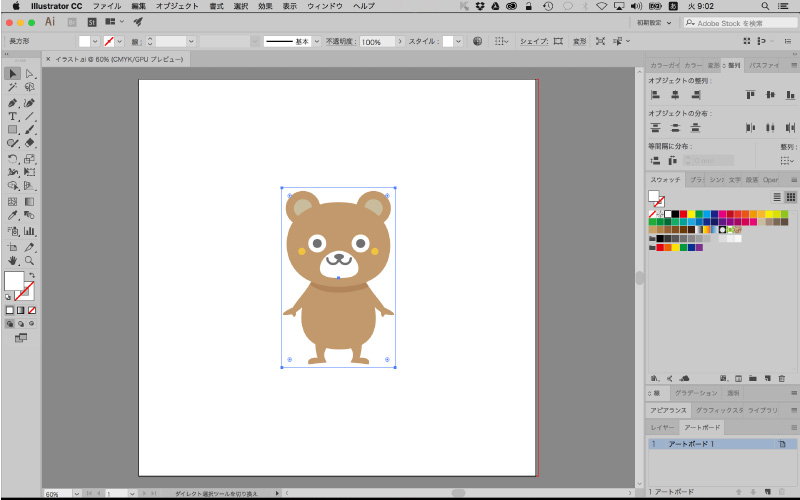Select the Type tool
This screenshot has height=500, width=800.
point(12,116)
